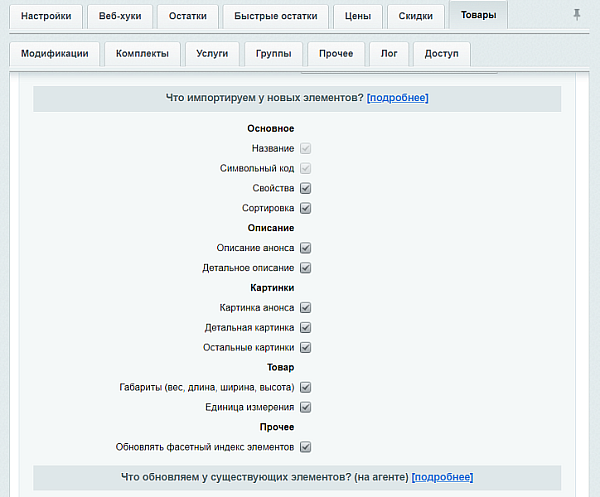Uncheck the Свойства checkbox
Image resolution: width=600 pixels, height=497 pixels.
click(306, 188)
